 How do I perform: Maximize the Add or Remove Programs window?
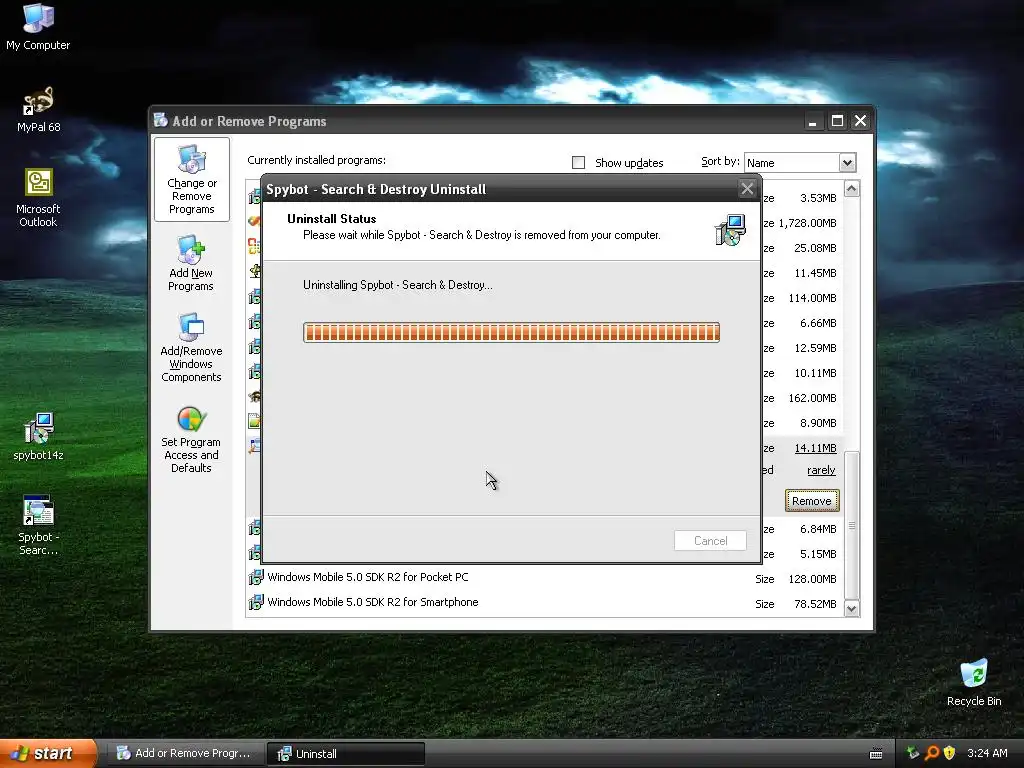click(837, 121)
